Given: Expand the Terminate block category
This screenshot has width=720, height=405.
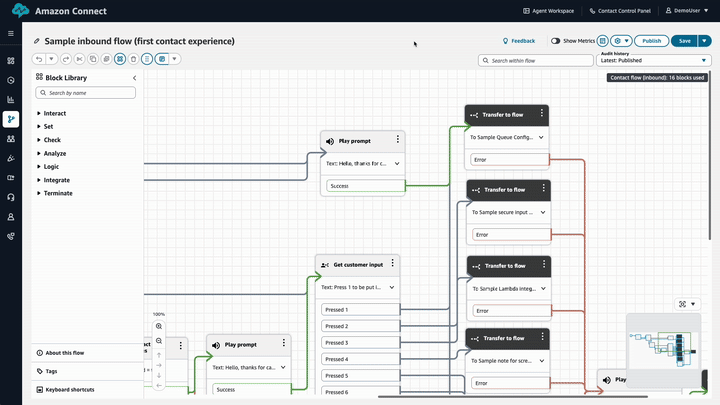Looking at the screenshot, I should [x=39, y=193].
